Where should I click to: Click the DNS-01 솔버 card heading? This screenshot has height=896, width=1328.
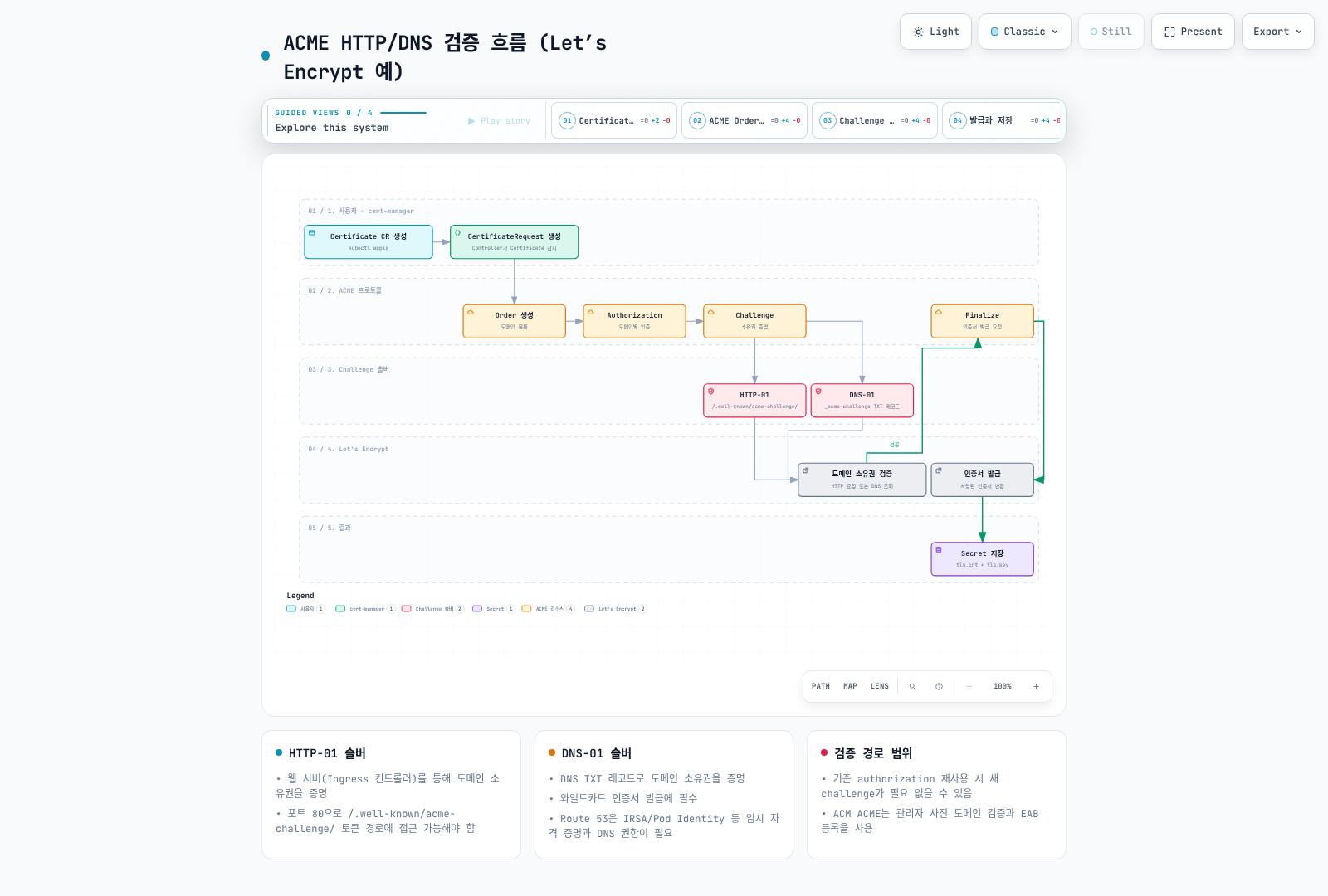tap(597, 753)
